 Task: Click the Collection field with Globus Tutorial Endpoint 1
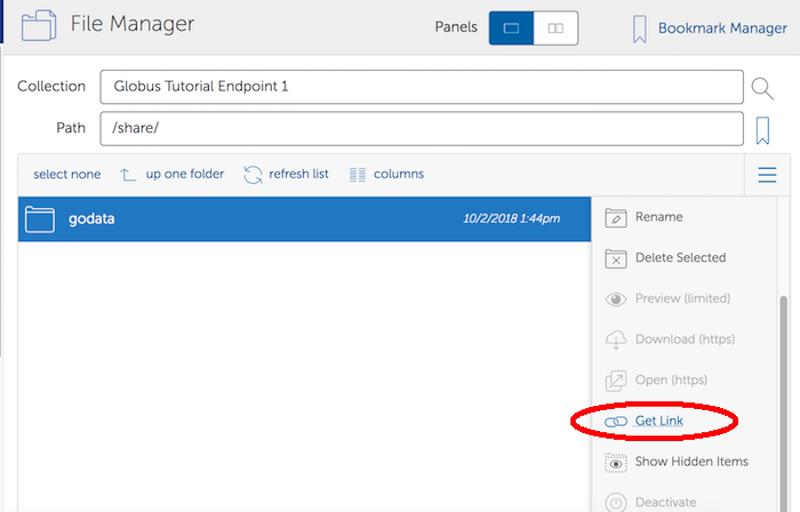click(x=421, y=87)
